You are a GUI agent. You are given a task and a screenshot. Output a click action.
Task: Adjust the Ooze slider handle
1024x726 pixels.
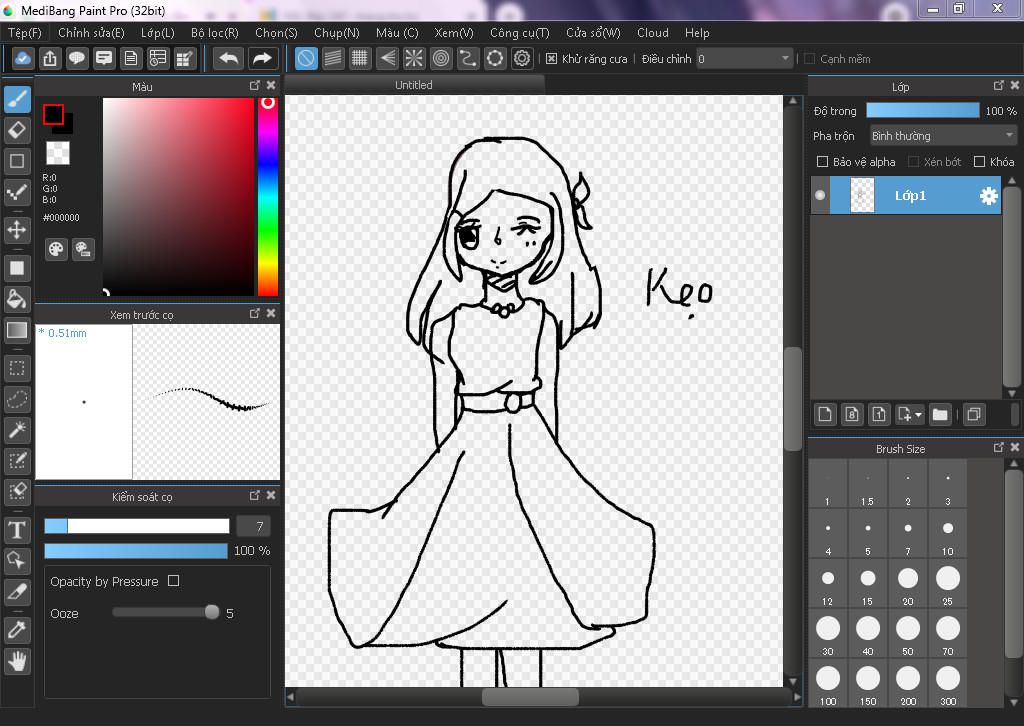[212, 612]
